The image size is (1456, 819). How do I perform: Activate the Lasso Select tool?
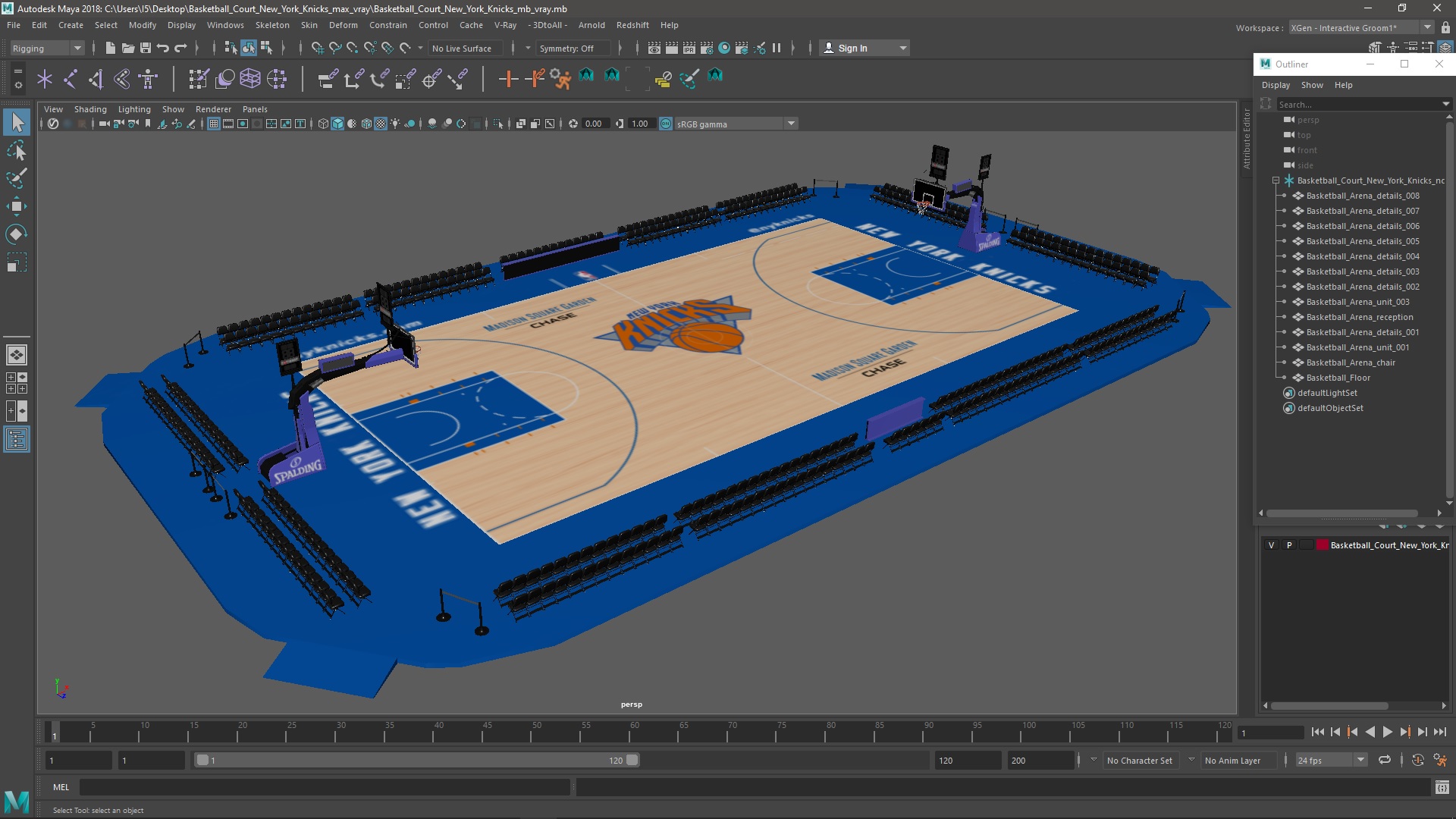pos(17,150)
